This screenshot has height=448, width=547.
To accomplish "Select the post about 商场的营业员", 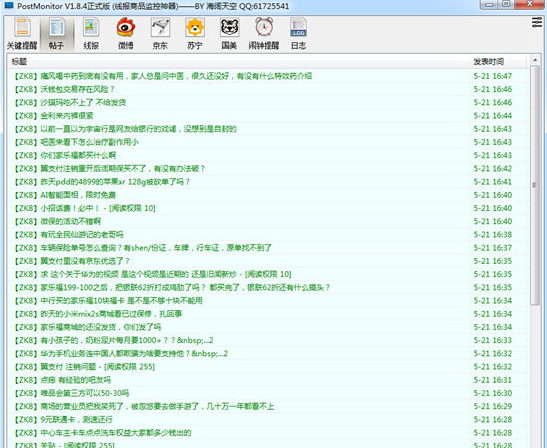I will coord(144,406).
